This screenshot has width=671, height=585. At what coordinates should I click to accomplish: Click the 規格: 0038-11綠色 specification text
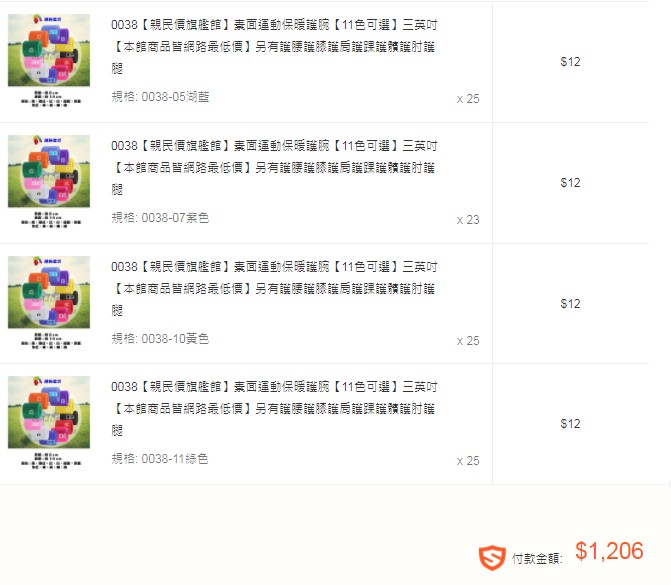tap(160, 459)
